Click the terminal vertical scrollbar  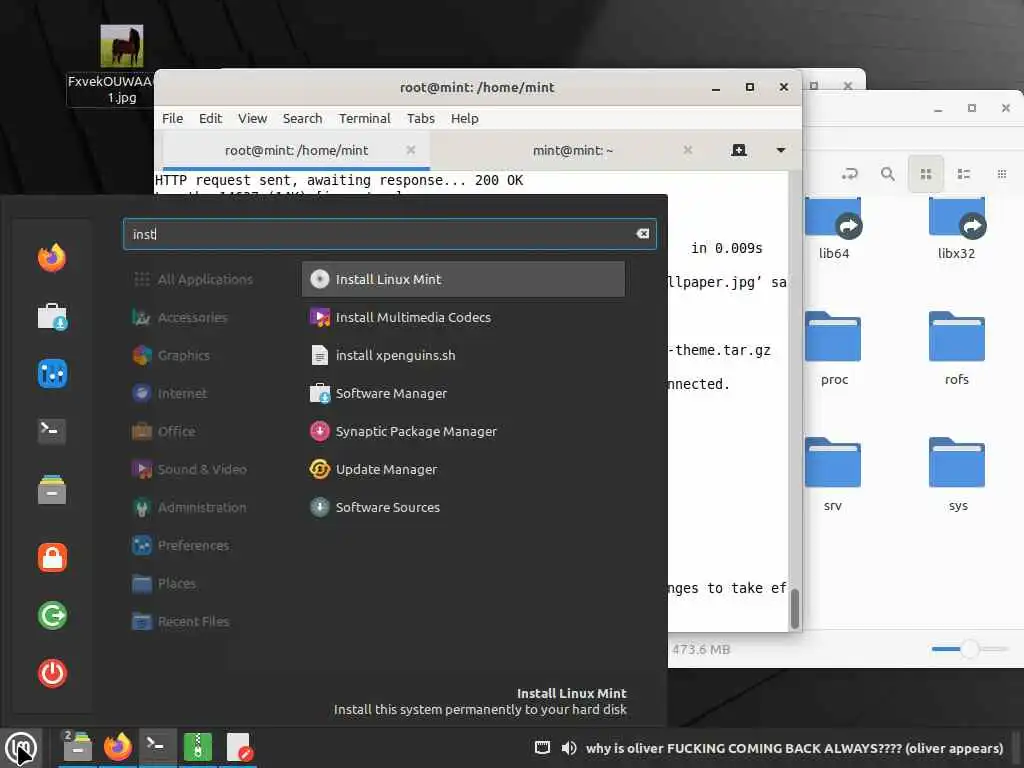[795, 609]
